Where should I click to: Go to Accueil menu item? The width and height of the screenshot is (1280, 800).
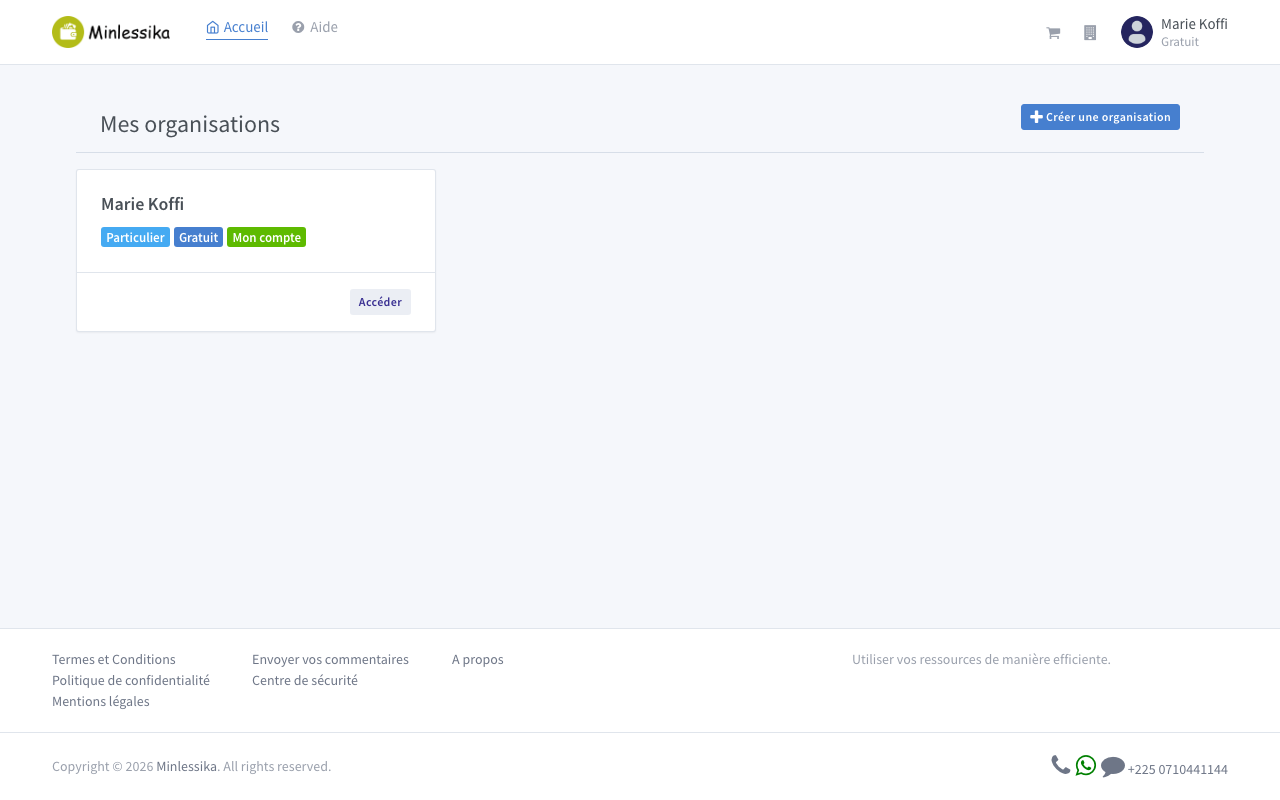coord(237,28)
